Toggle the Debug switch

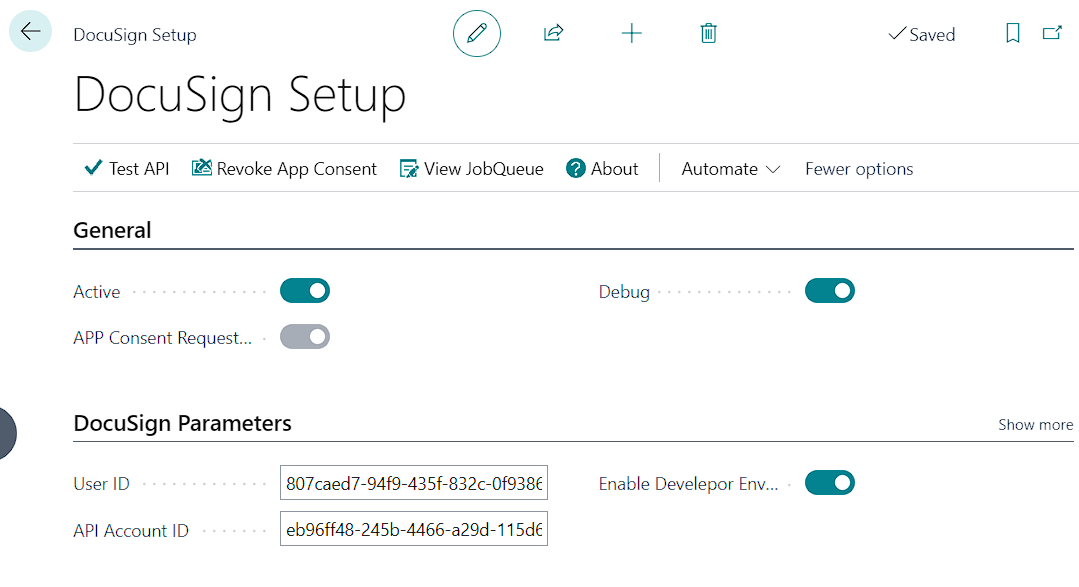pyautogui.click(x=830, y=291)
